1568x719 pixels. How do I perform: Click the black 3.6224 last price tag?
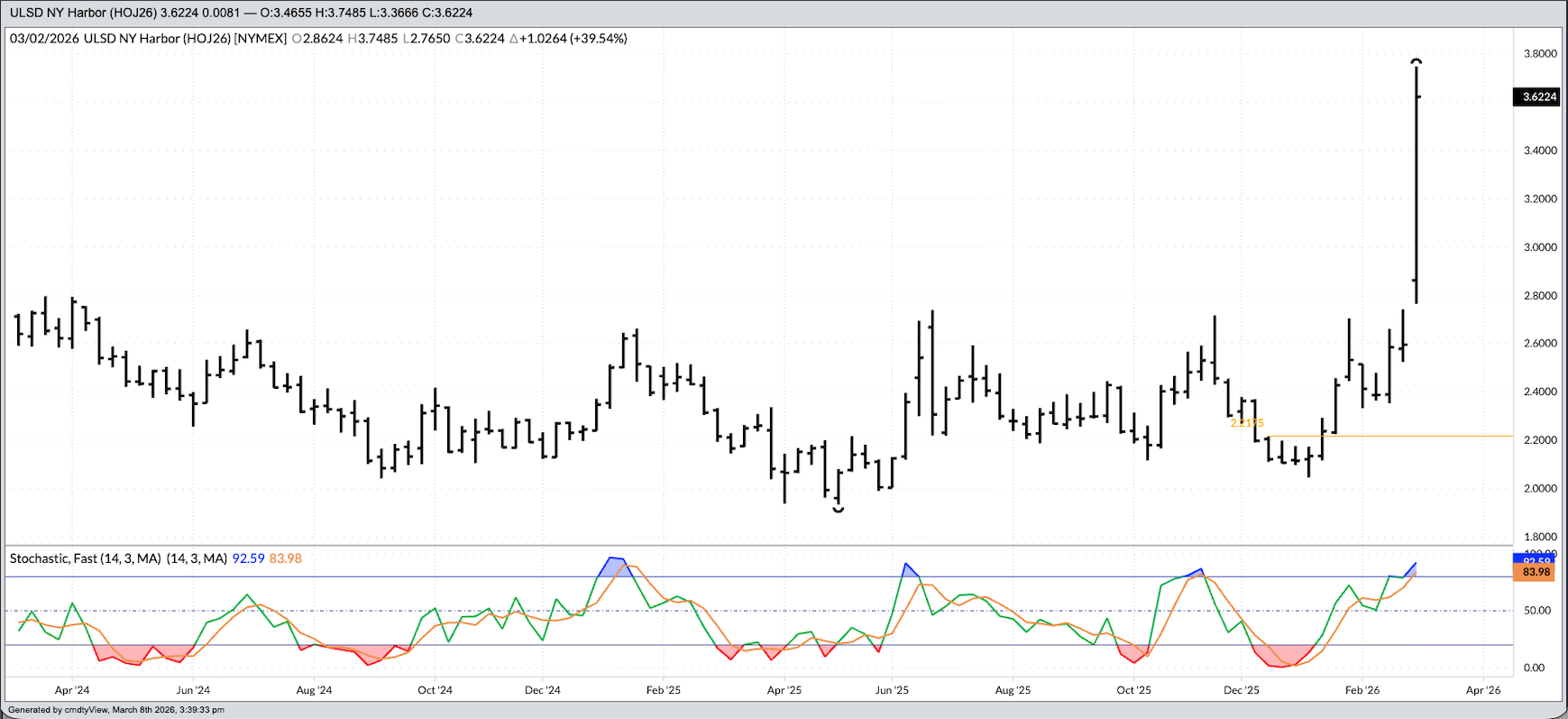(1538, 97)
